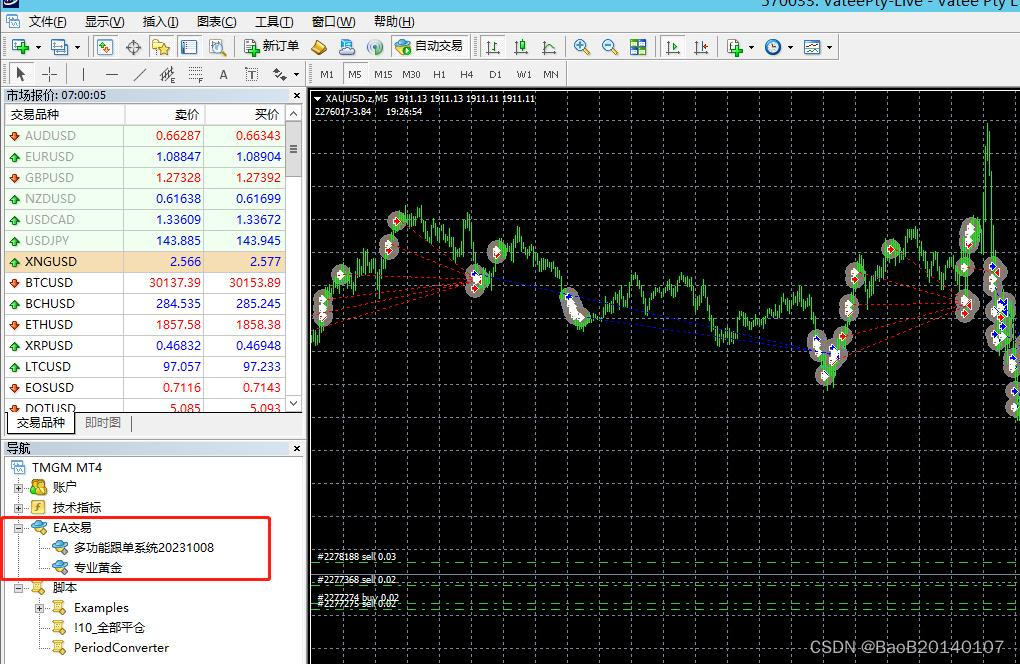
Task: Expand the Profiles dropdown arrow
Action: click(77, 47)
